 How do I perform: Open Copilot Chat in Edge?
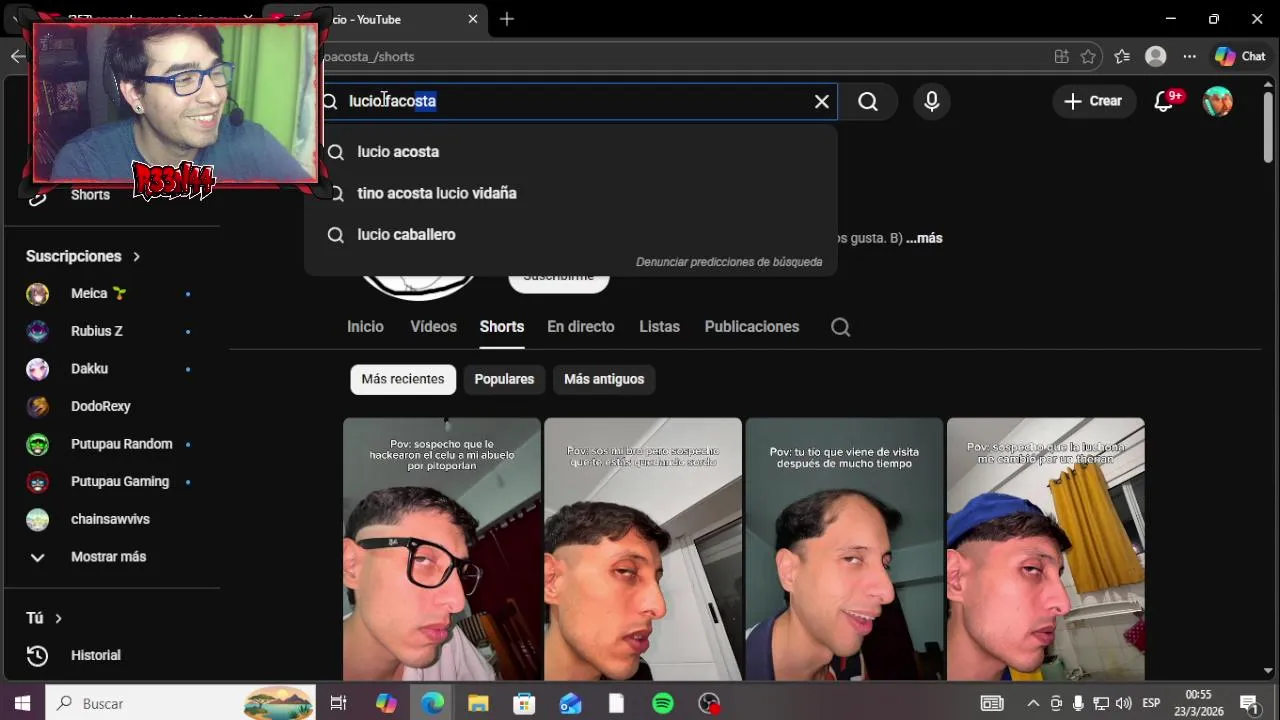click(1241, 57)
